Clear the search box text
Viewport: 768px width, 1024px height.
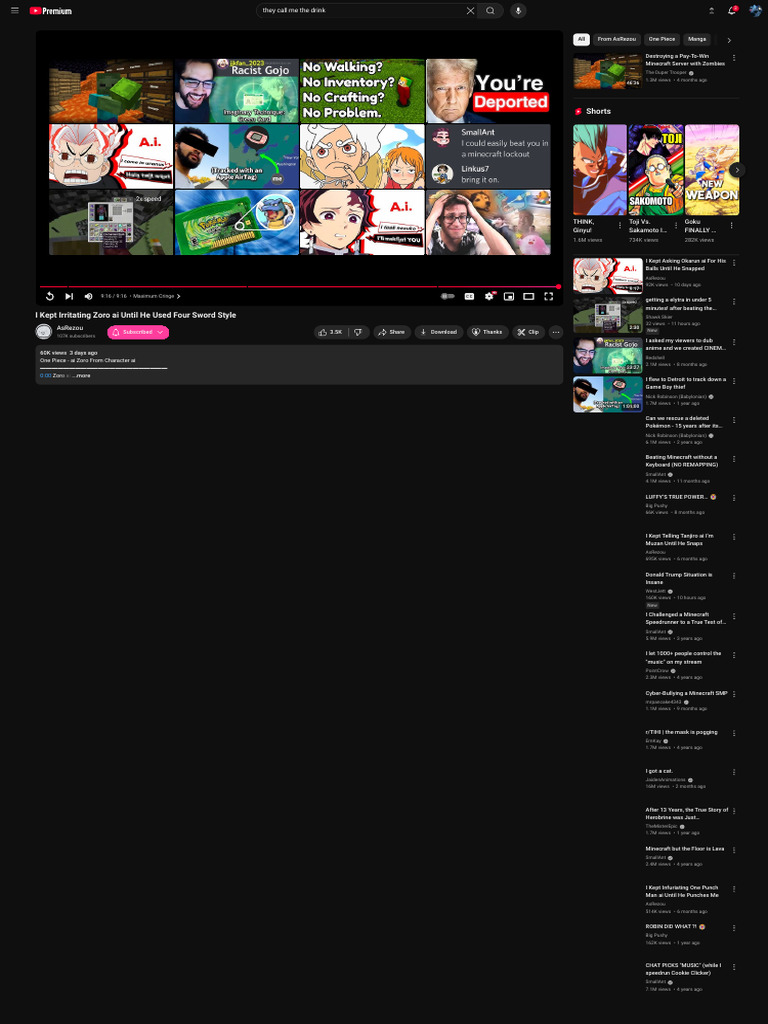[x=470, y=10]
